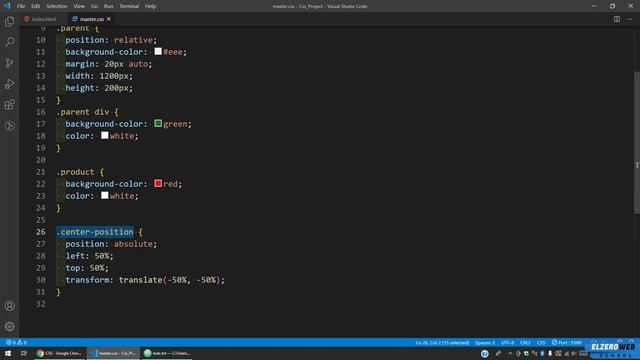Click the VS Code logo icon in title bar
The image size is (640, 360).
point(7,6)
